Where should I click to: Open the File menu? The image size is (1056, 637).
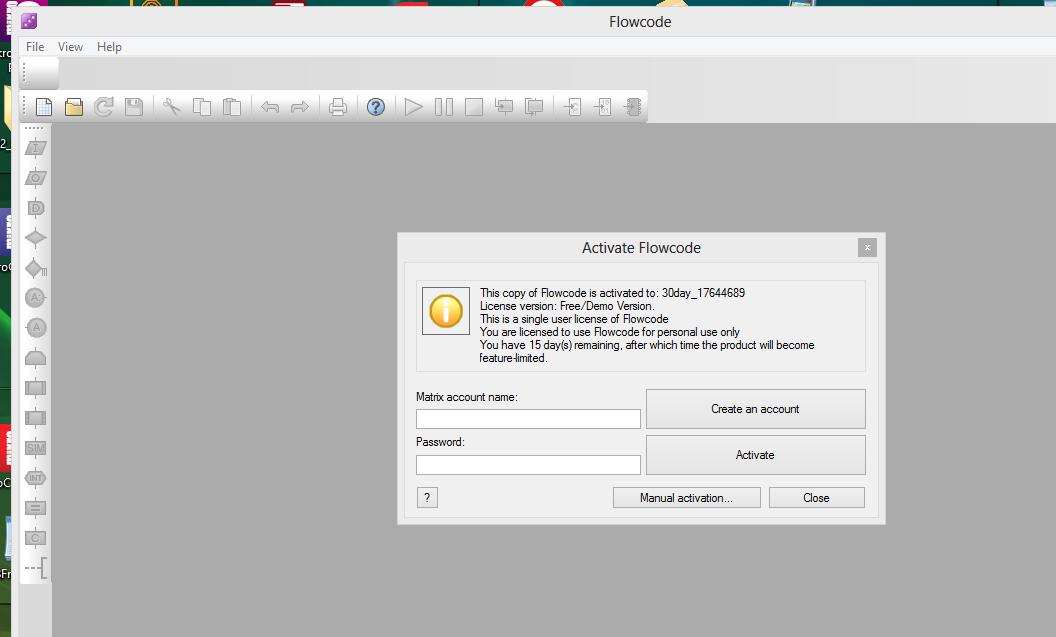click(x=35, y=46)
